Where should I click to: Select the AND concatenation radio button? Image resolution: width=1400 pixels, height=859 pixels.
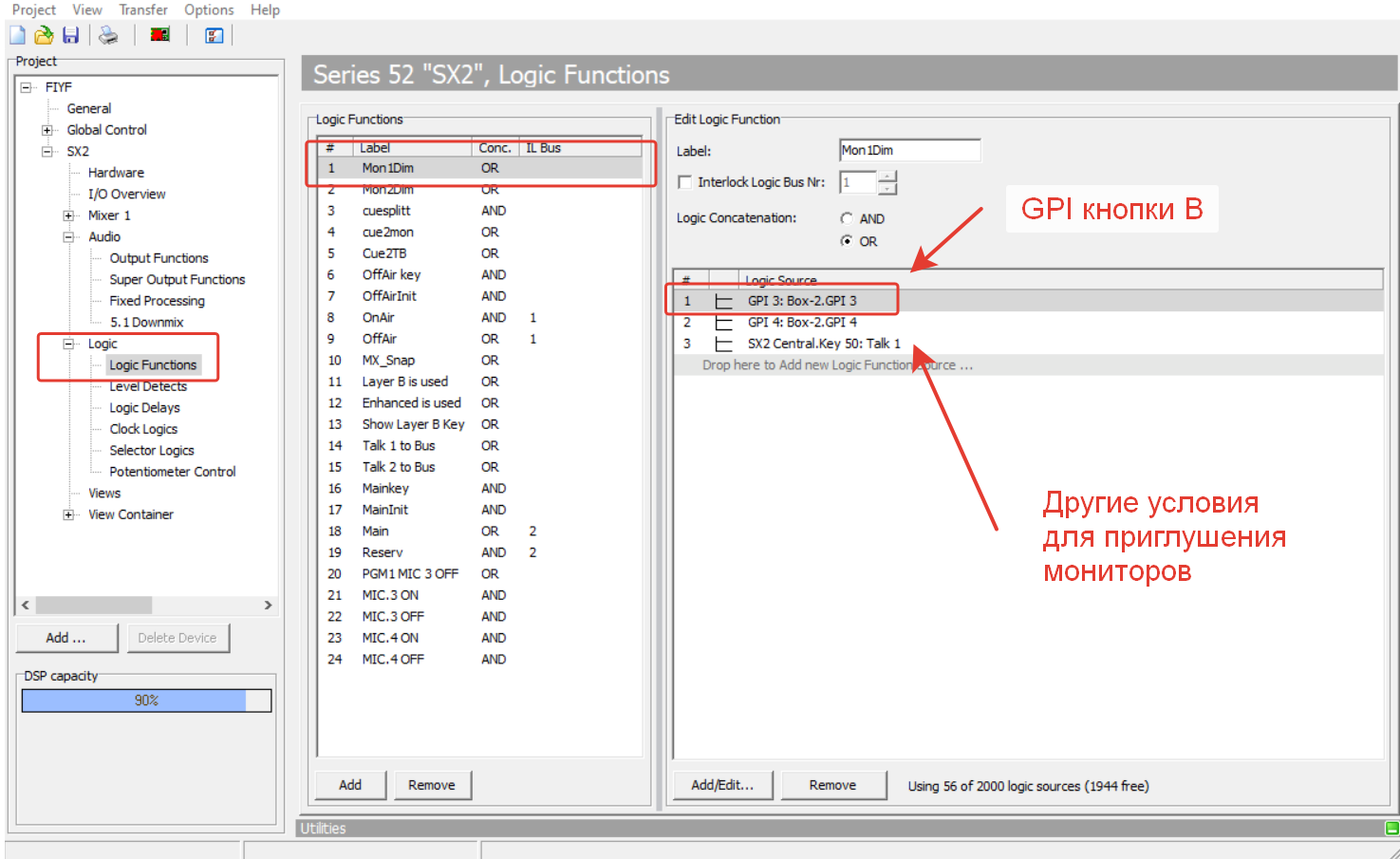[847, 218]
